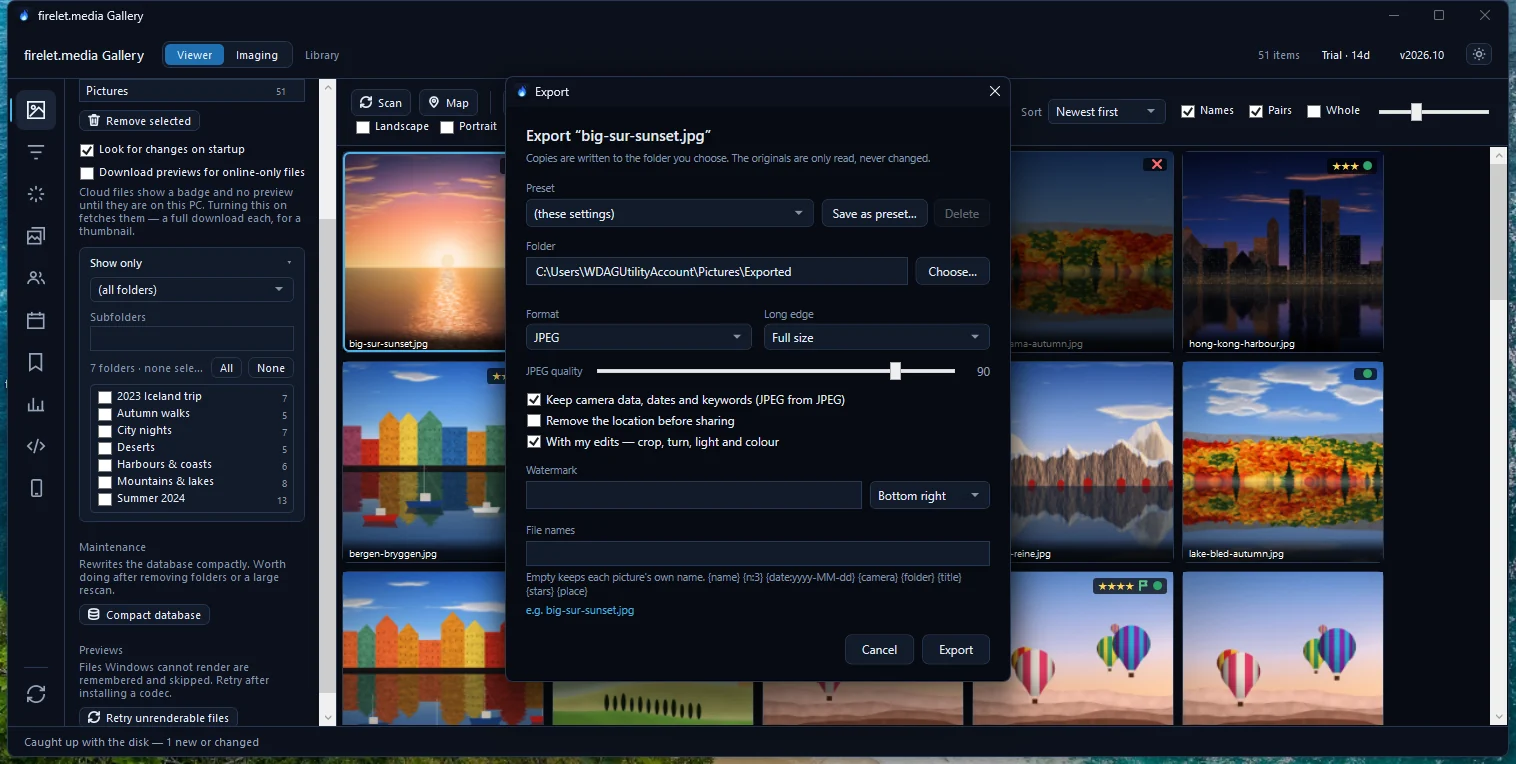The image size is (1516, 764).
Task: Enable Remove the location before sharing
Action: [534, 421]
